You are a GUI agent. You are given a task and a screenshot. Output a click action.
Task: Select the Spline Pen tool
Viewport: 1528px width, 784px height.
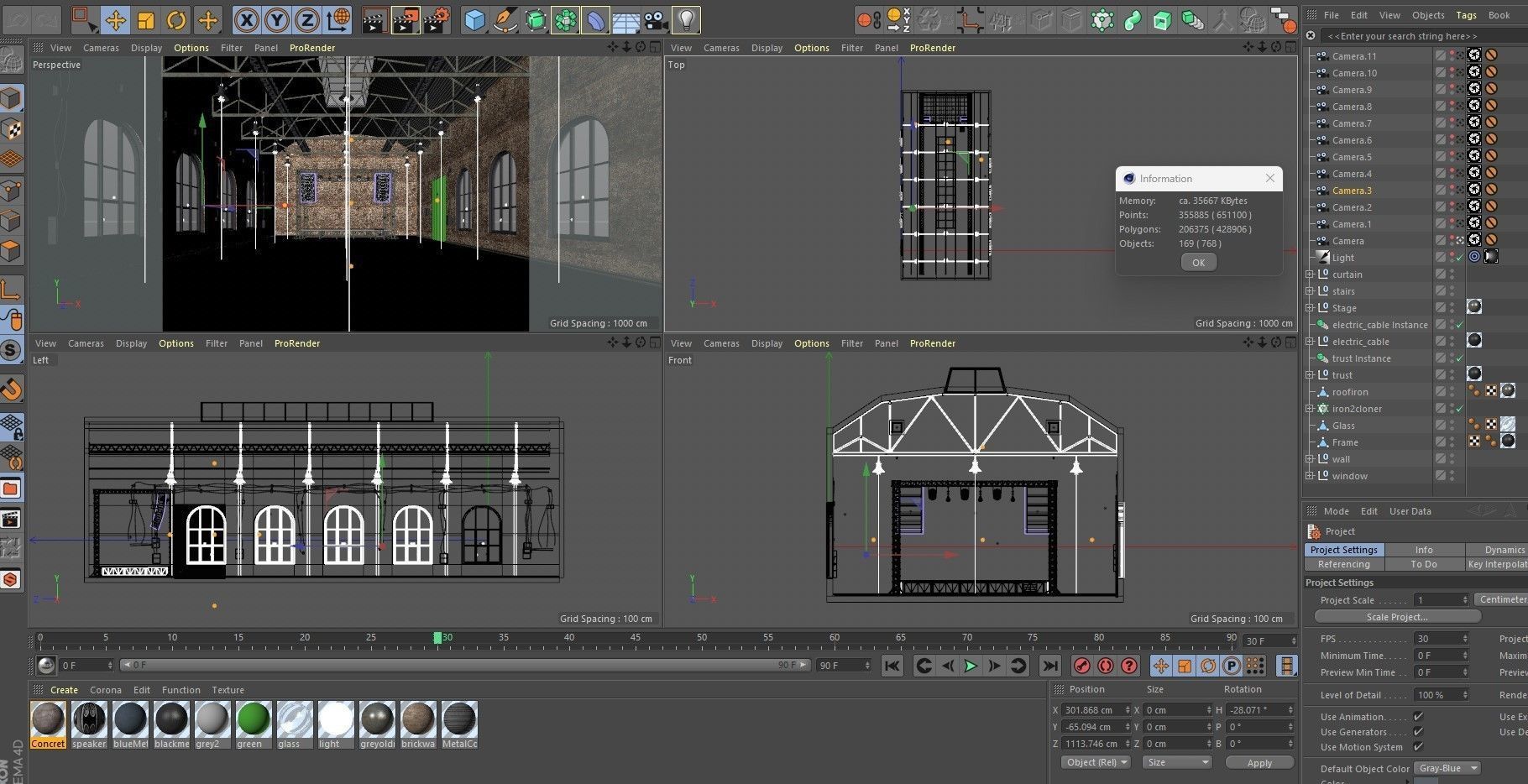click(505, 19)
